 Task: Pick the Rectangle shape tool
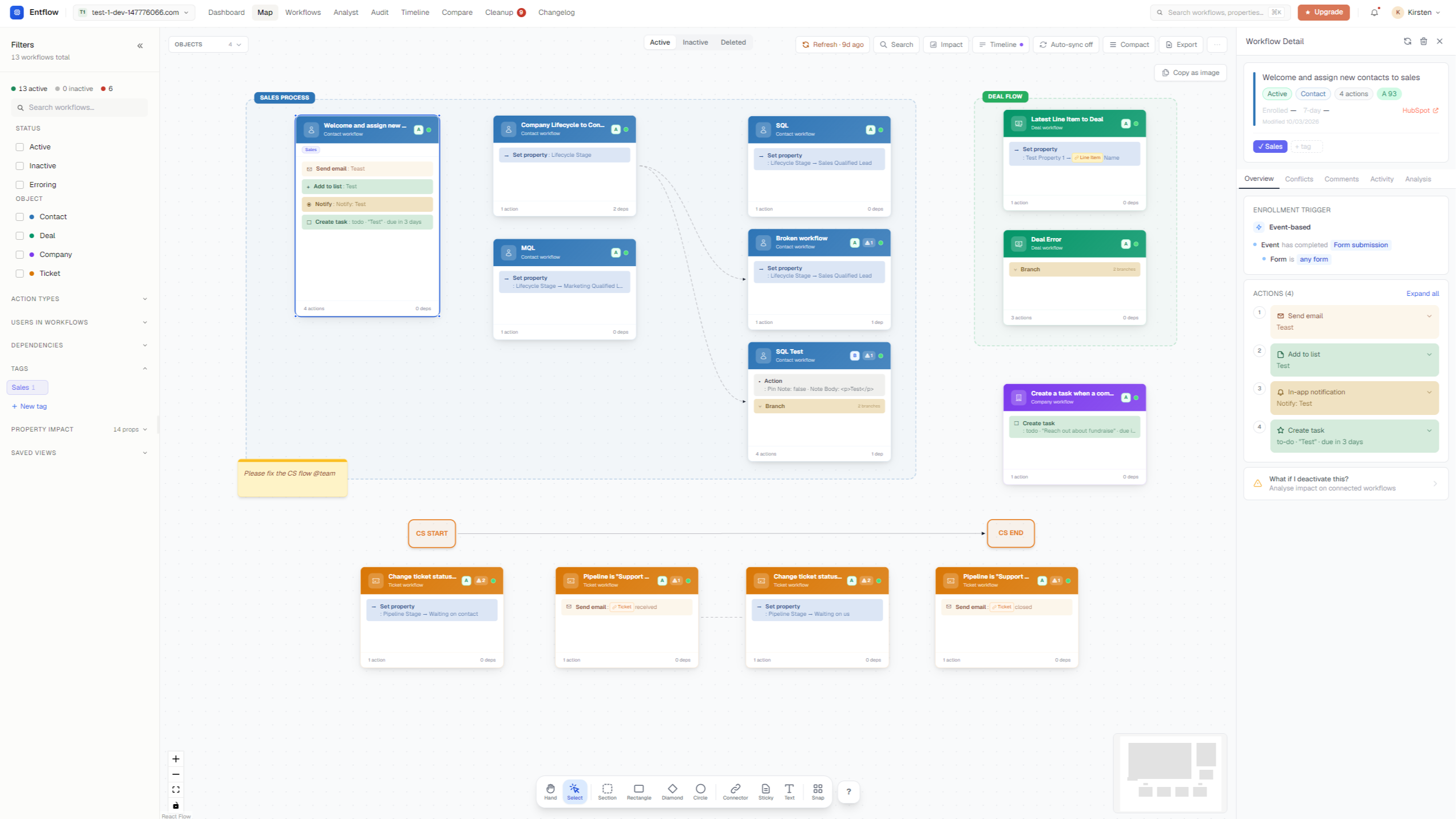pos(638,792)
